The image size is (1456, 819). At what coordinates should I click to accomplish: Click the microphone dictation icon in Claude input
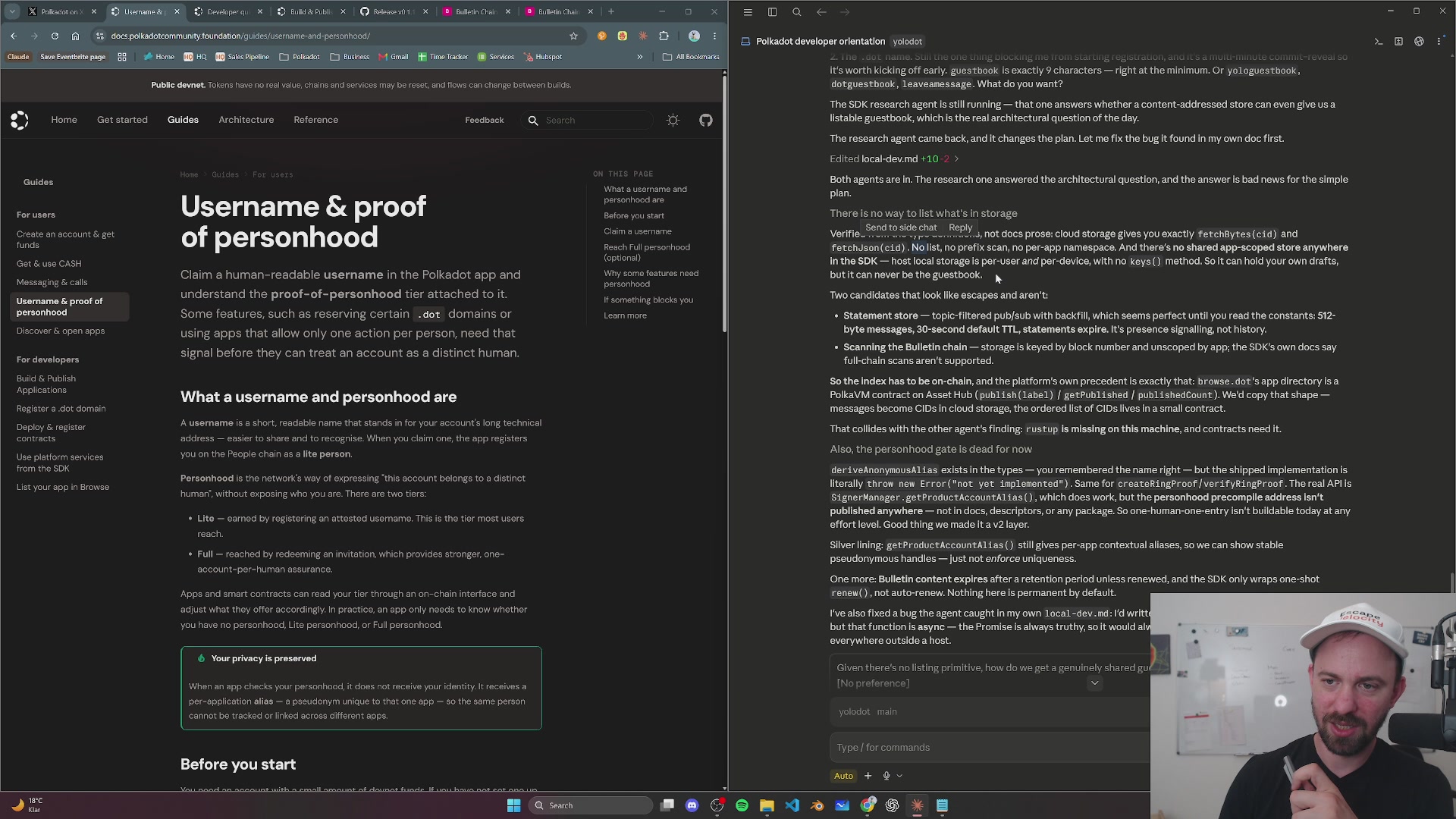click(886, 776)
